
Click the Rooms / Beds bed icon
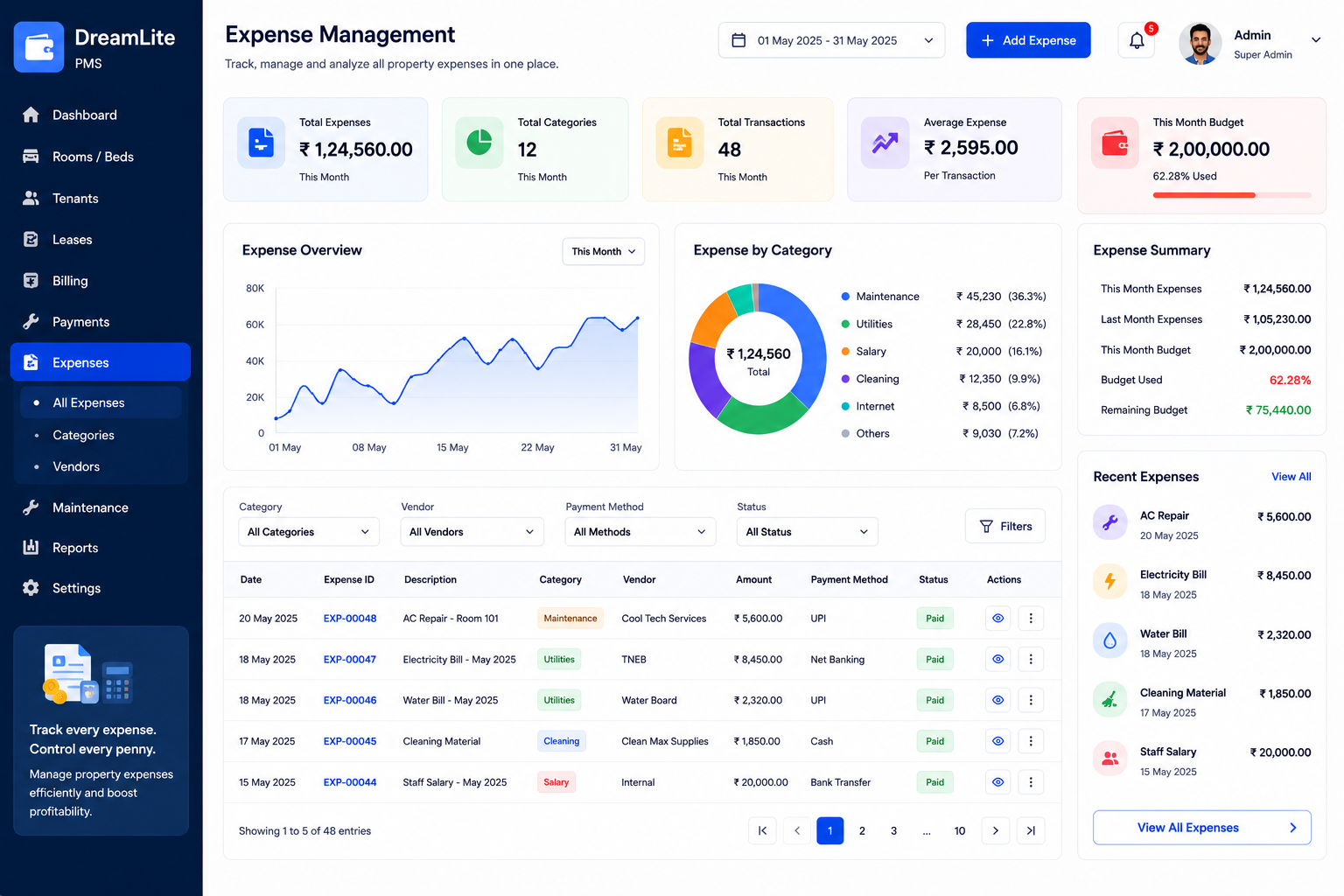tap(31, 157)
